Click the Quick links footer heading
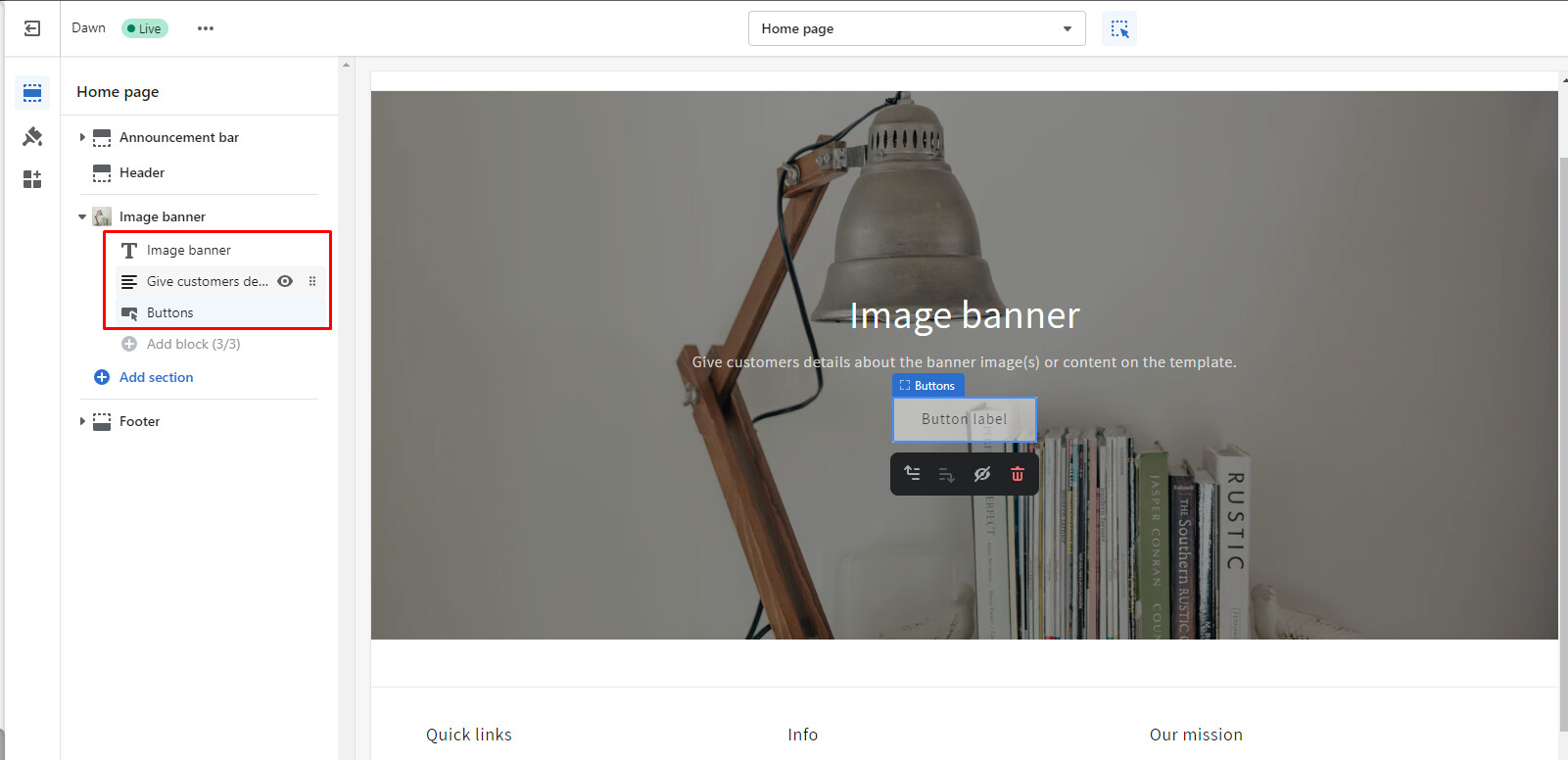The height and width of the screenshot is (760, 1568). 469,735
